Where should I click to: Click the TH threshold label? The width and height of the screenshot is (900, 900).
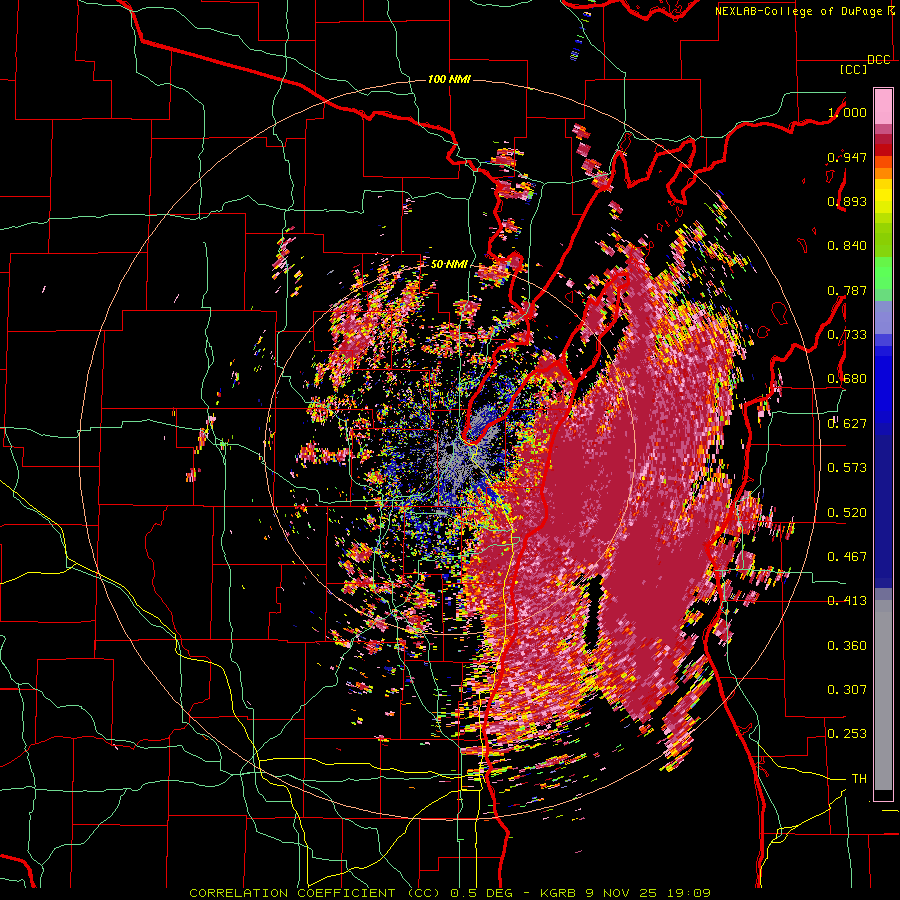pyautogui.click(x=859, y=779)
